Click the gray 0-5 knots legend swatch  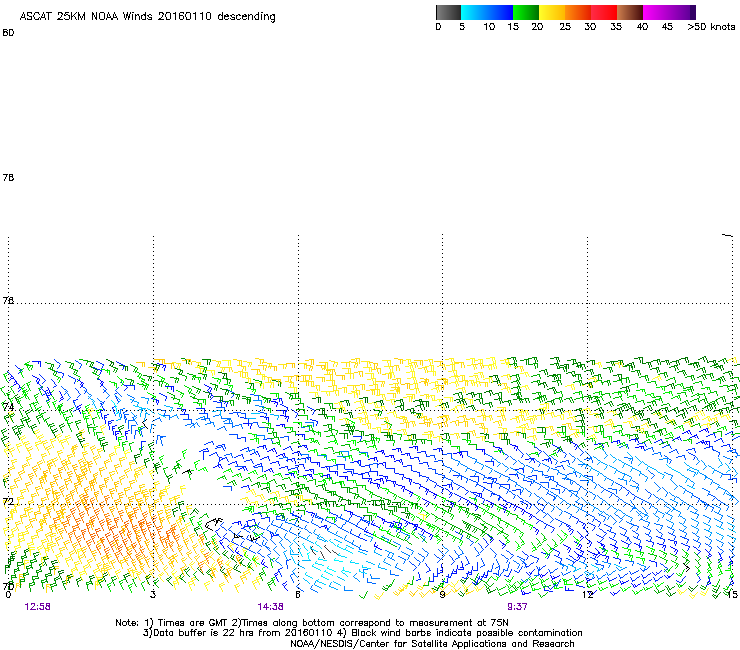tap(449, 12)
